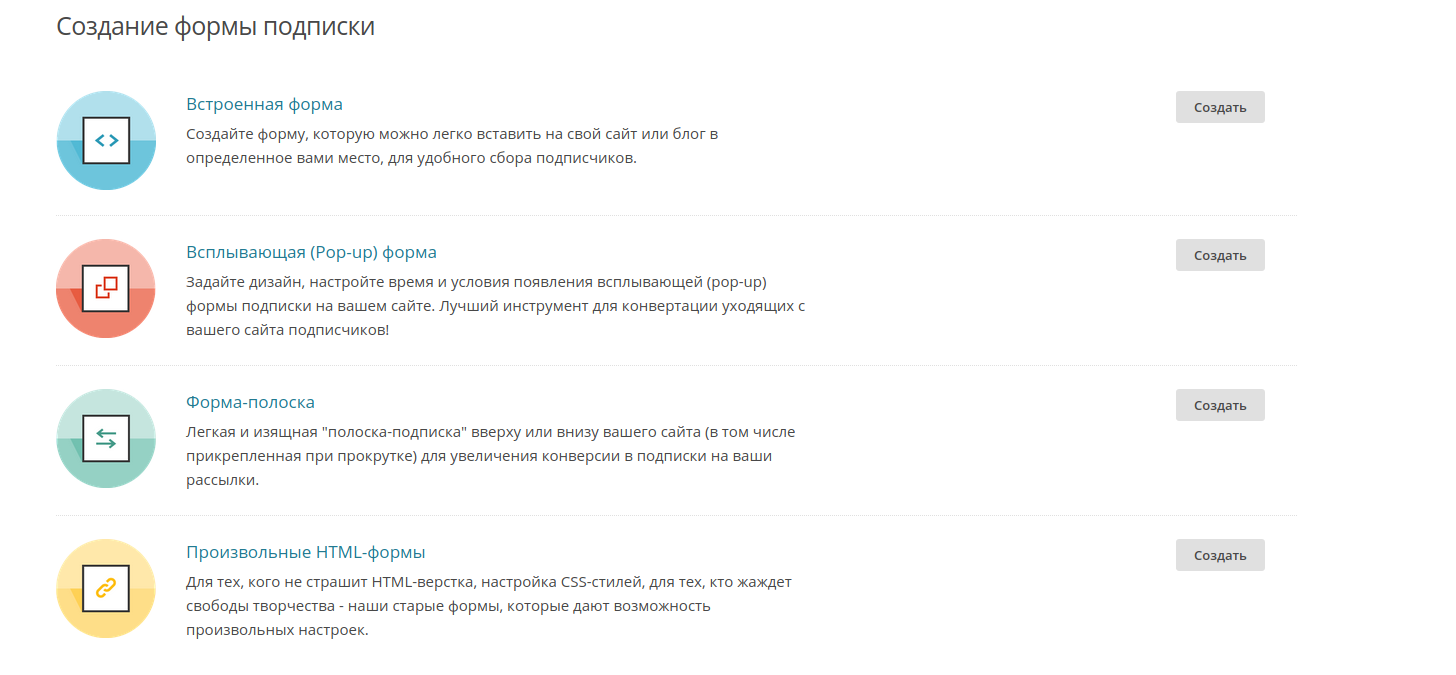Click Создать button for Произвольные HTML-формы

click(x=1220, y=555)
